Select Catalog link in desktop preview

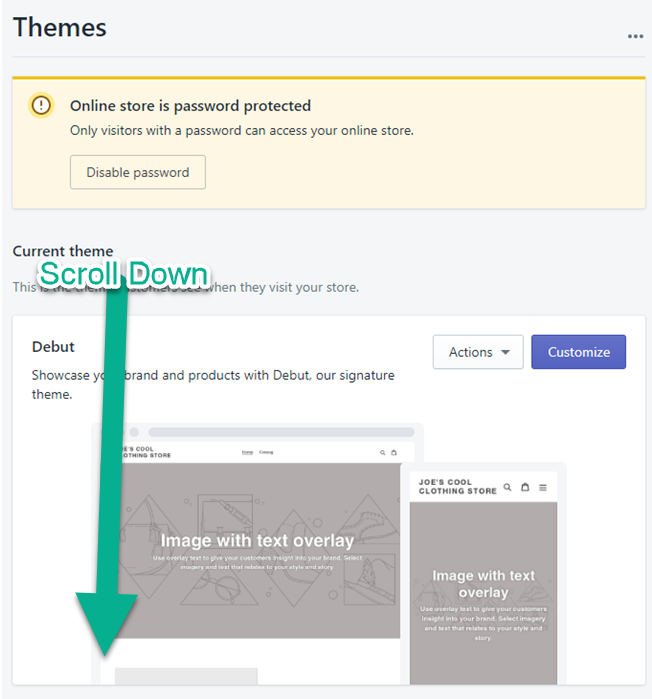point(266,453)
